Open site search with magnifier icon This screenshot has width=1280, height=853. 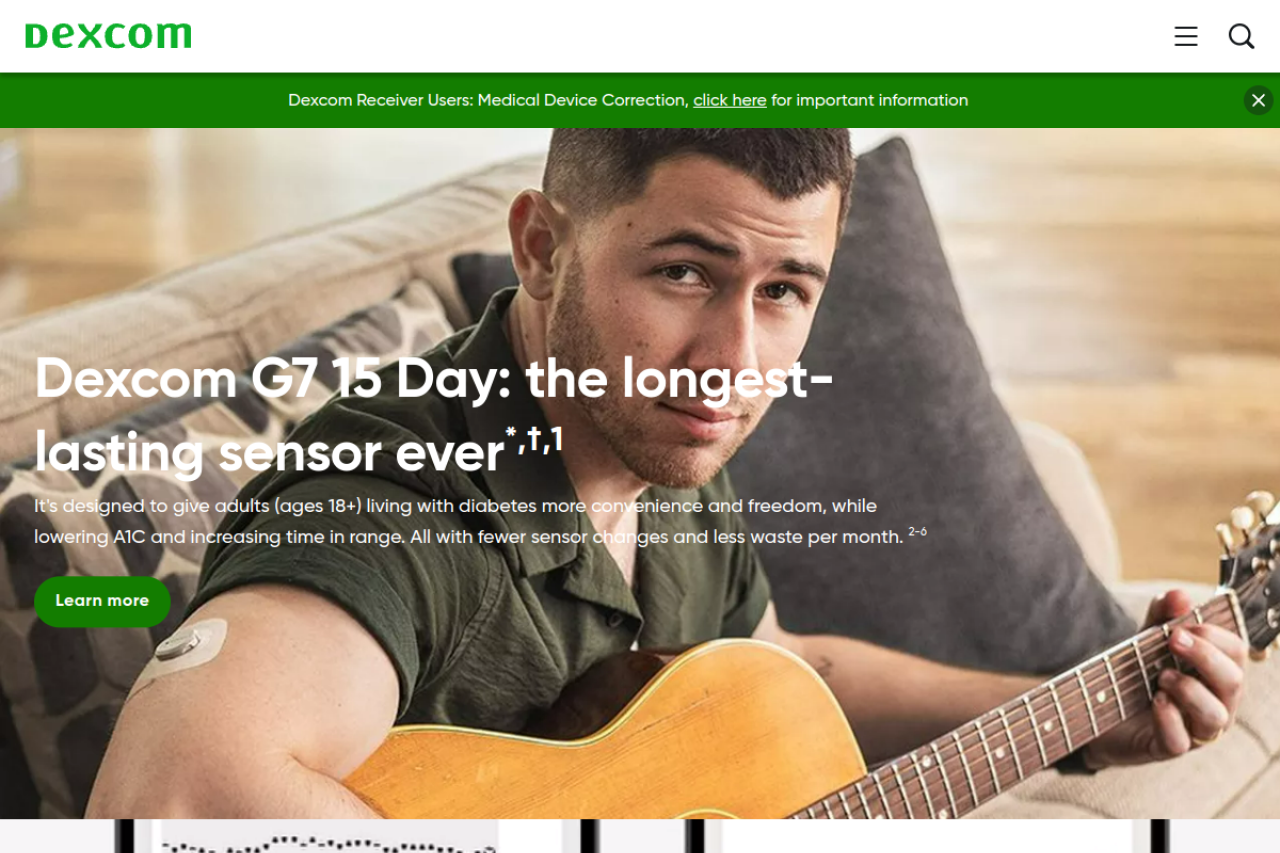(x=1241, y=36)
